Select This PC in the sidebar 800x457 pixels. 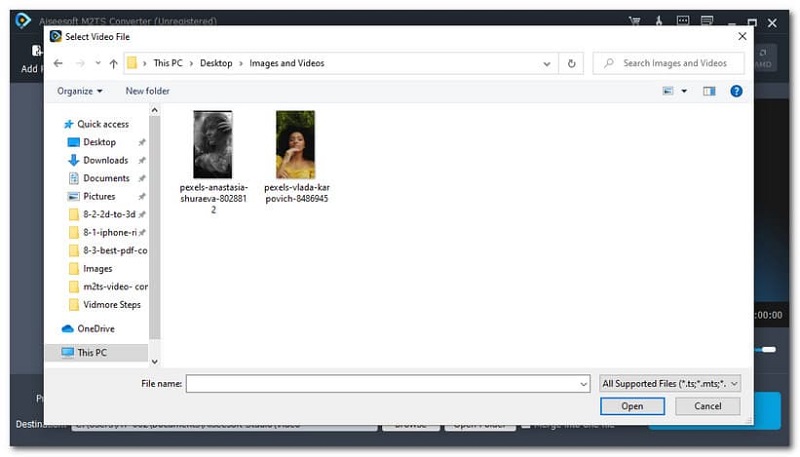coord(92,352)
